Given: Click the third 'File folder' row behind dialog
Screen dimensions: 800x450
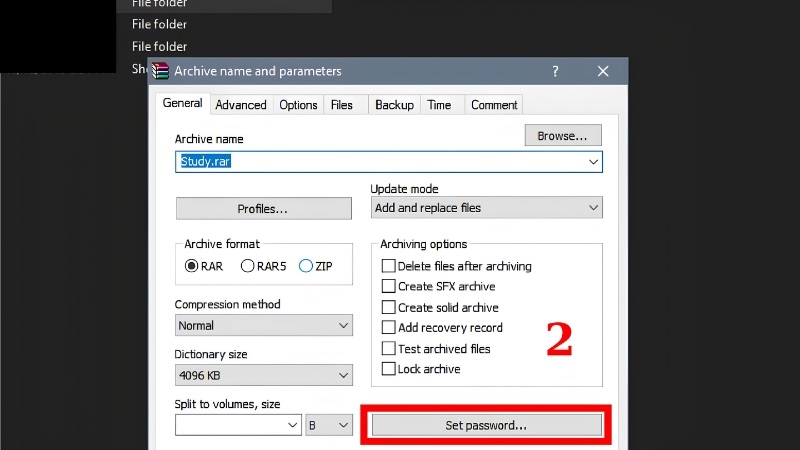Looking at the screenshot, I should 159,46.
